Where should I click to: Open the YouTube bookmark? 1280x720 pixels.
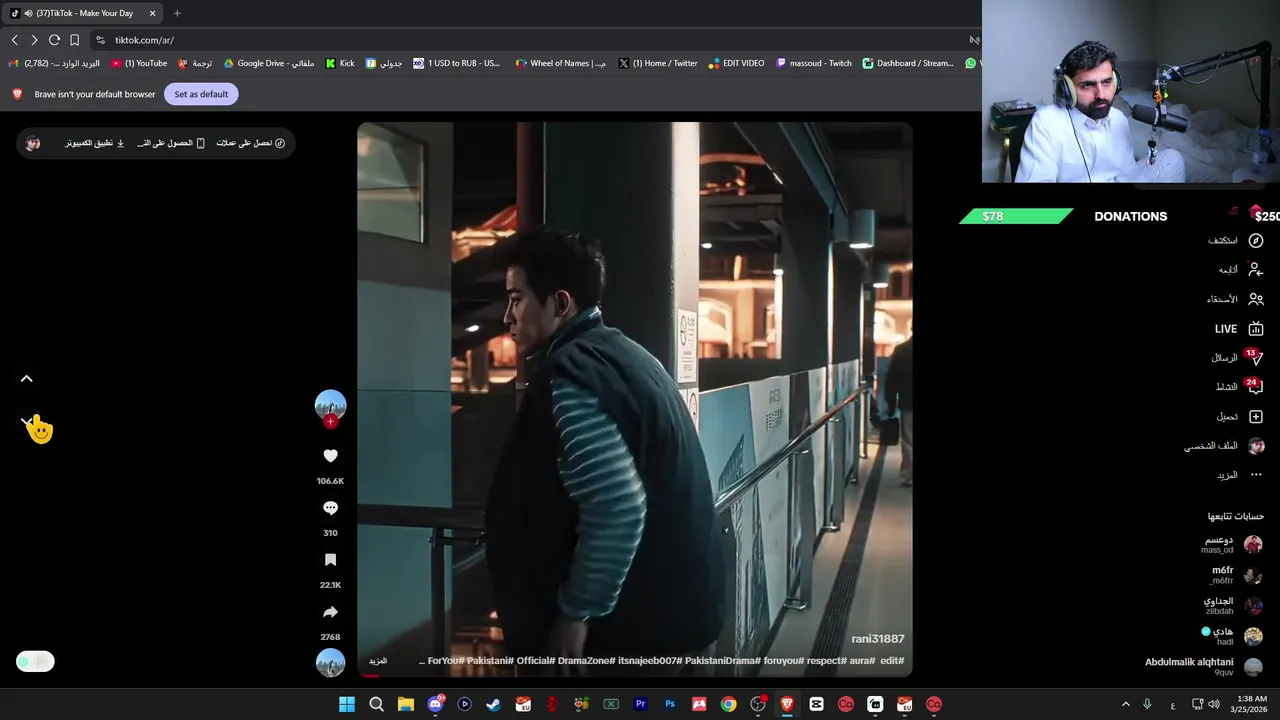point(140,63)
